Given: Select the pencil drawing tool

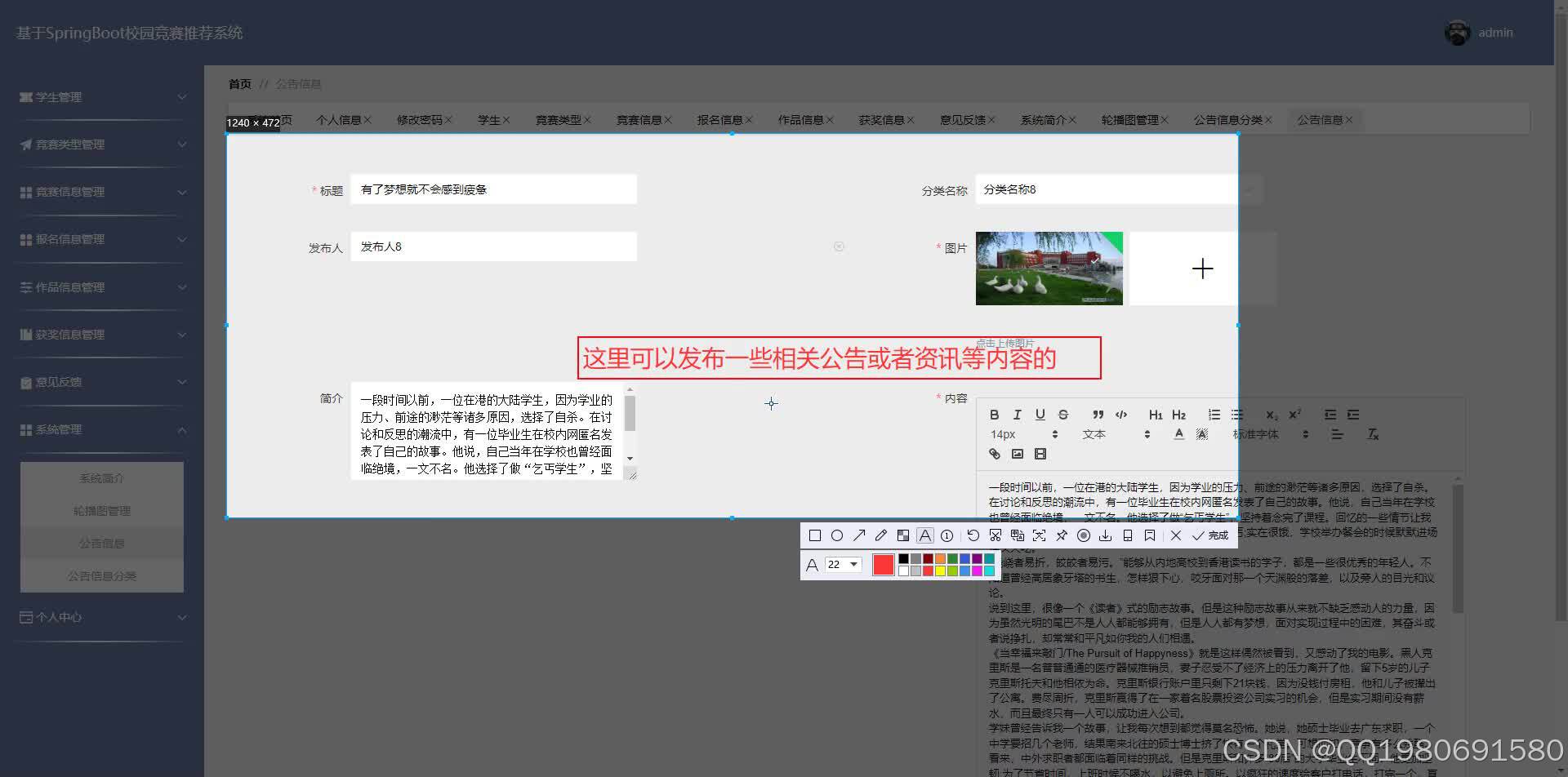Looking at the screenshot, I should (x=880, y=535).
